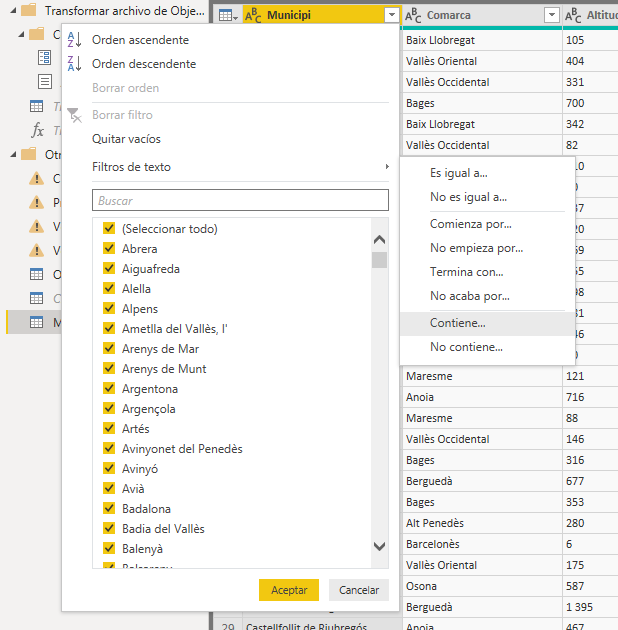Open the Comarca column filter dropdown
Screen dimensions: 618x630
coord(551,15)
